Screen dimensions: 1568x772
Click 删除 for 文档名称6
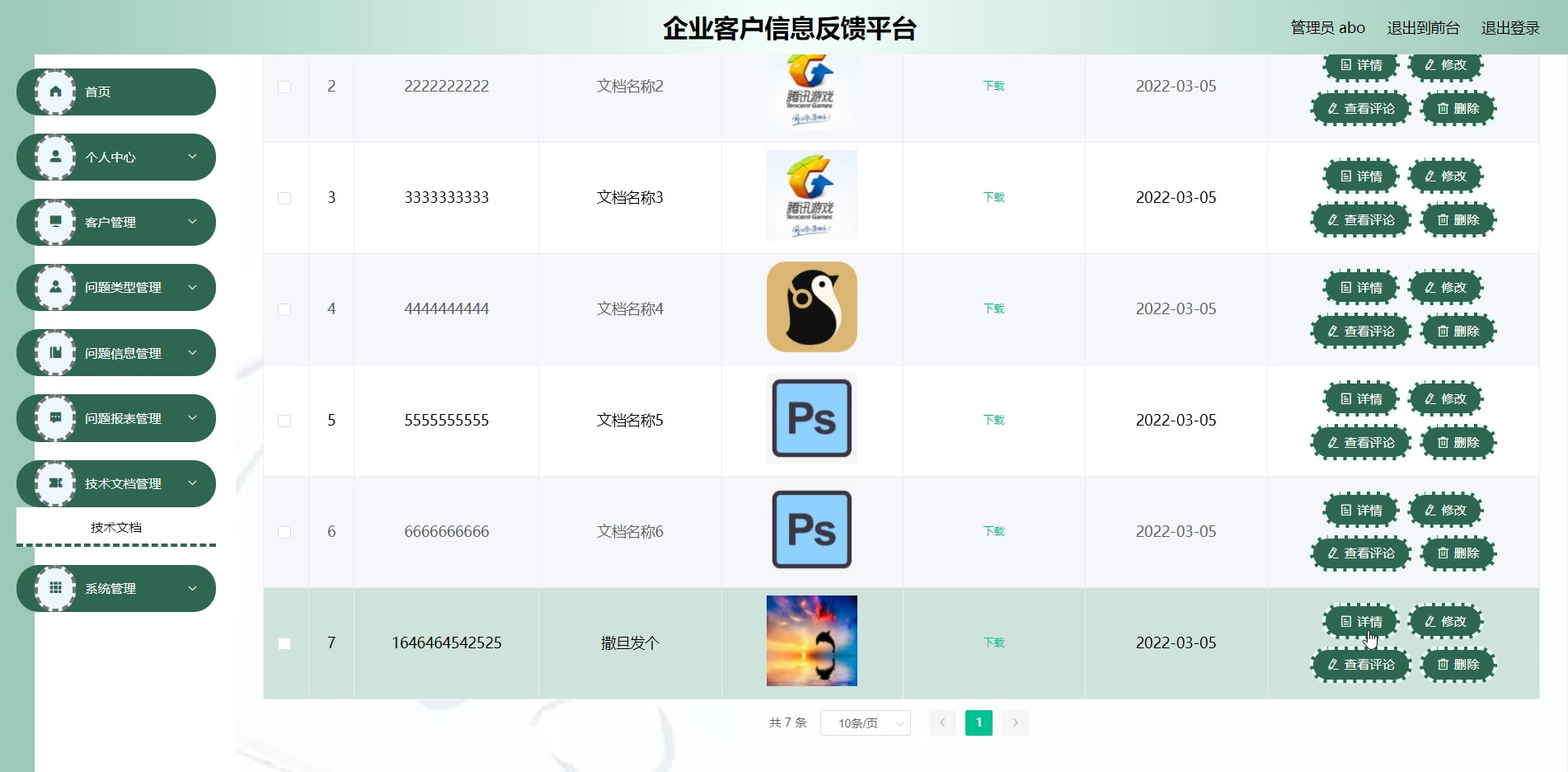pos(1458,553)
